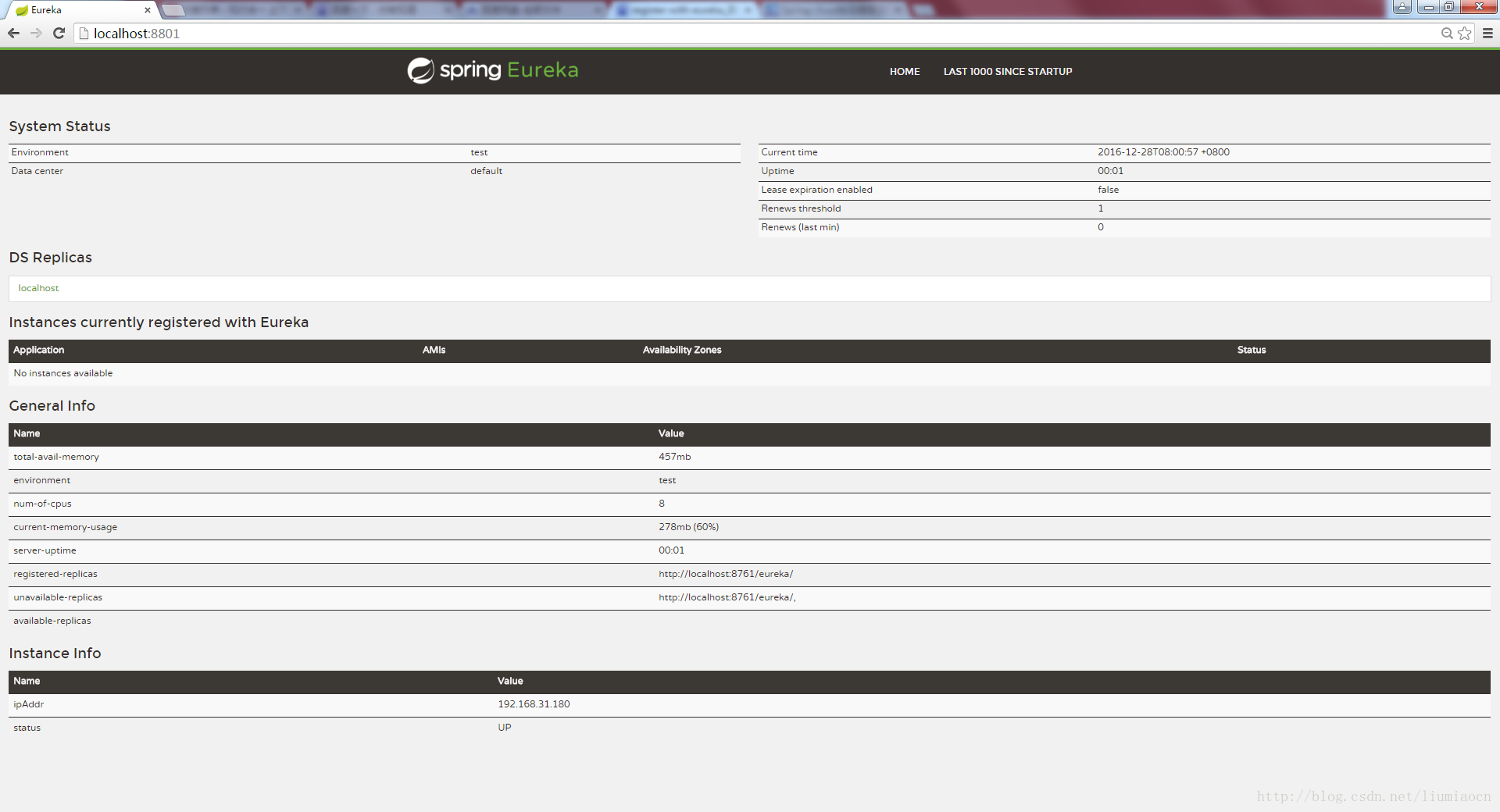Click the ipAddr value 192.168.31.180

pos(534,704)
